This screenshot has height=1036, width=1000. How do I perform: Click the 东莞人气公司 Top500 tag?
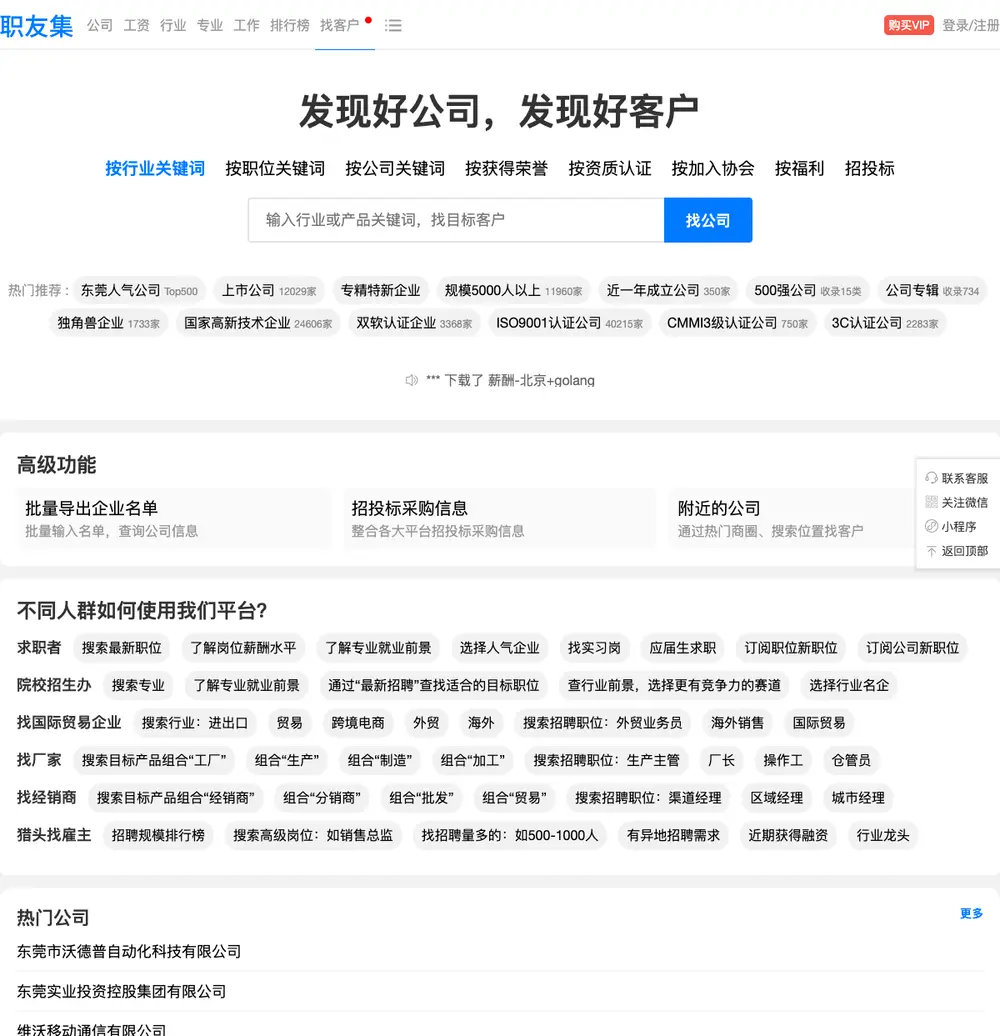pyautogui.click(x=139, y=291)
